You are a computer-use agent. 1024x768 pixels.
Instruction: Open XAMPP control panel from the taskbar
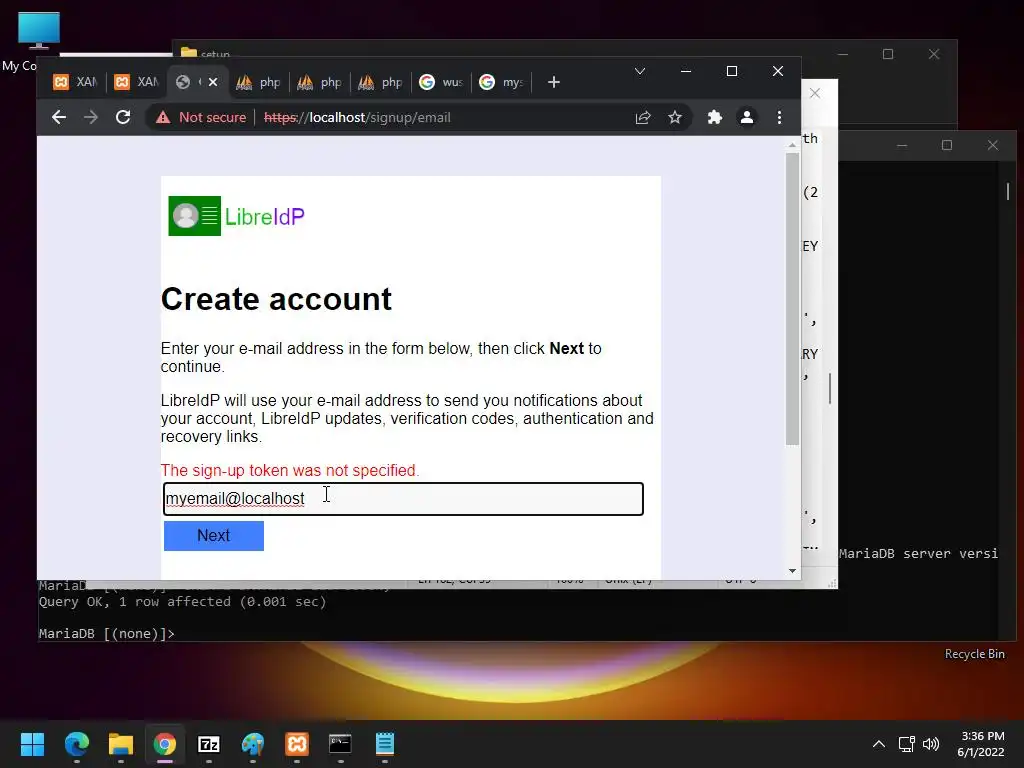pyautogui.click(x=297, y=744)
